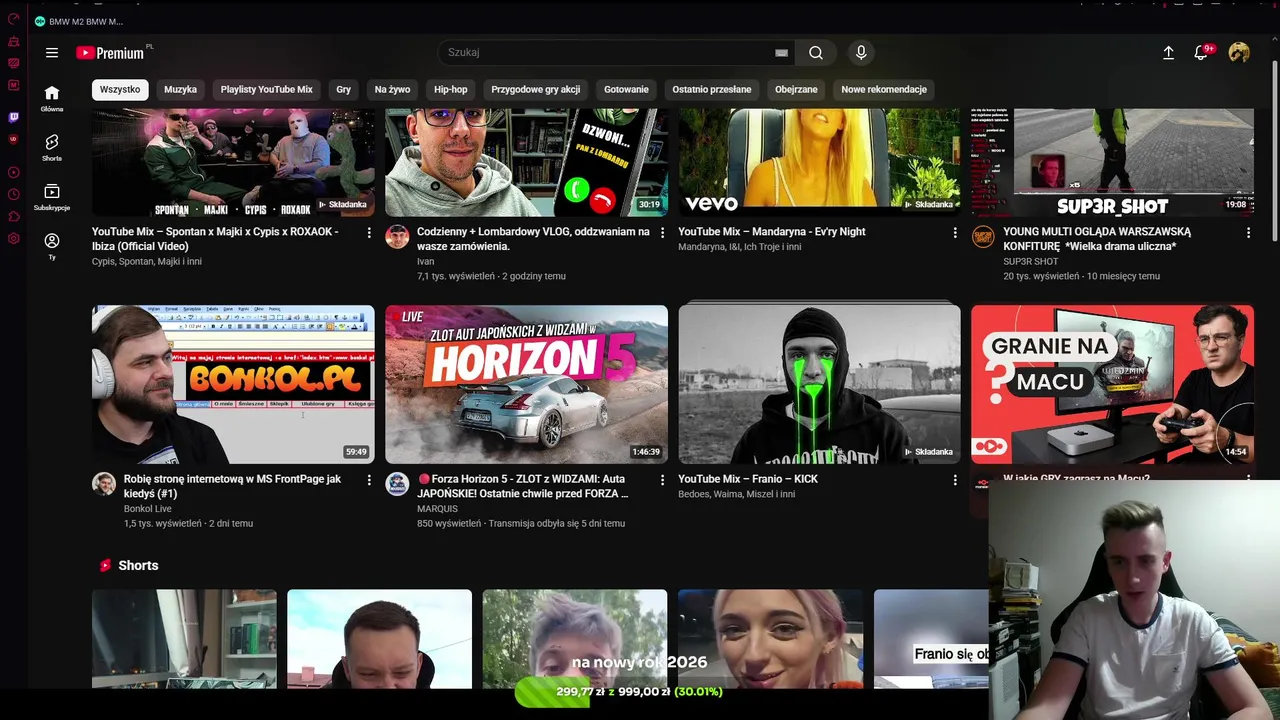This screenshot has width=1280, height=720.
Task: Open Forza Horizon 5 ZLOT z WIDZAMI title
Action: click(523, 486)
